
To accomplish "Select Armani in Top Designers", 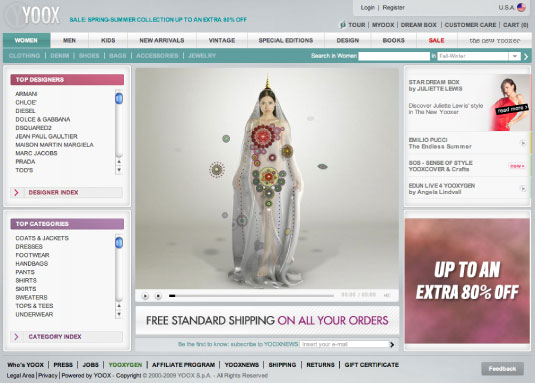I will [26, 94].
